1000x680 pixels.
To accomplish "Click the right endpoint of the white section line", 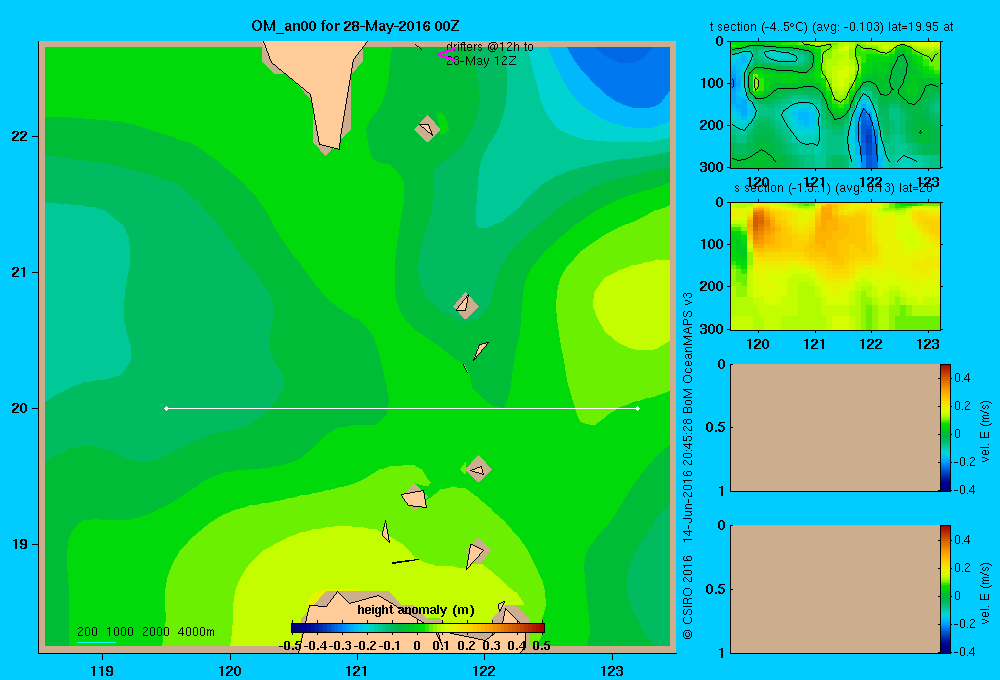I will [x=638, y=408].
